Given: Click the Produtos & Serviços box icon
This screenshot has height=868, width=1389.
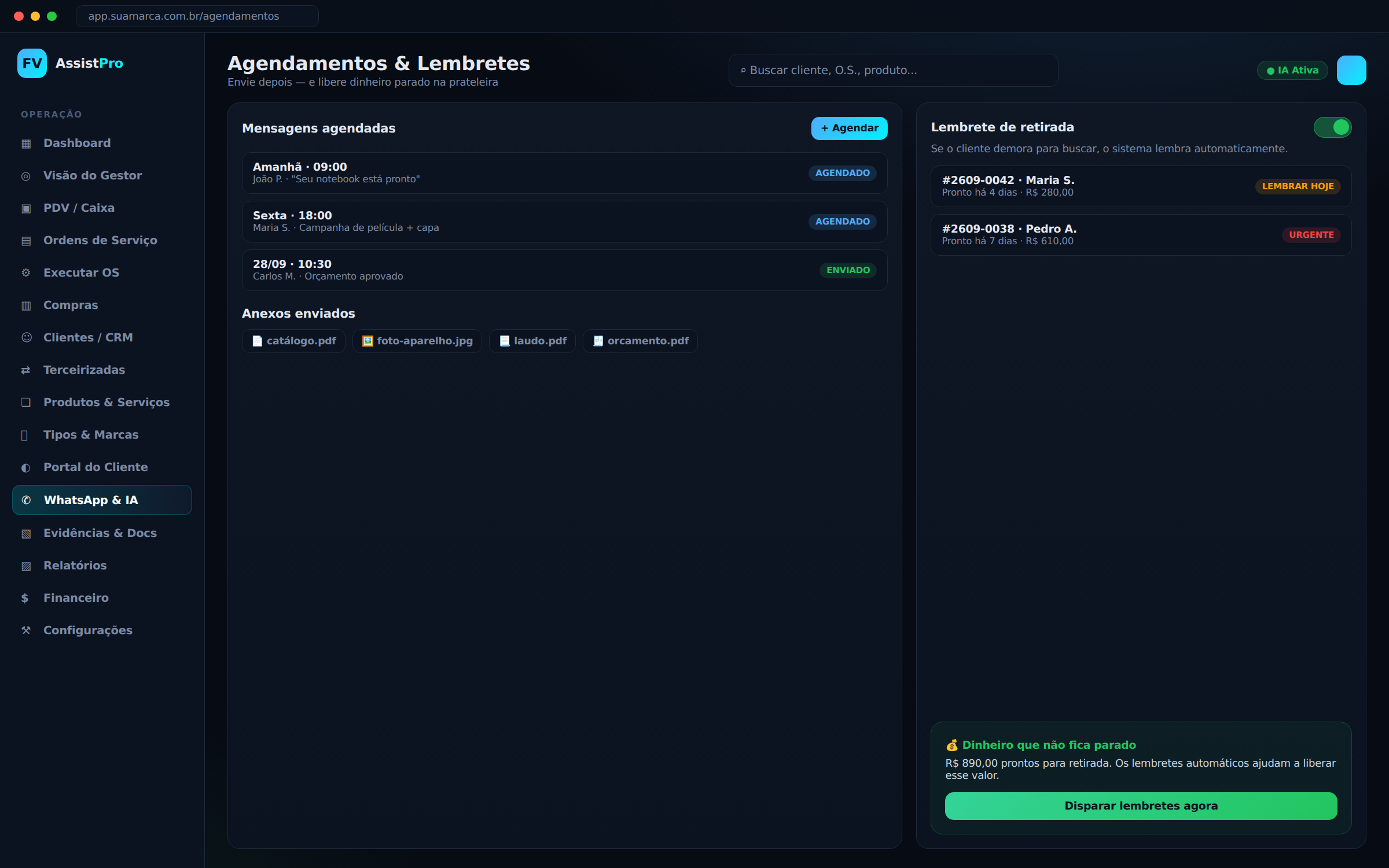Looking at the screenshot, I should 26,402.
